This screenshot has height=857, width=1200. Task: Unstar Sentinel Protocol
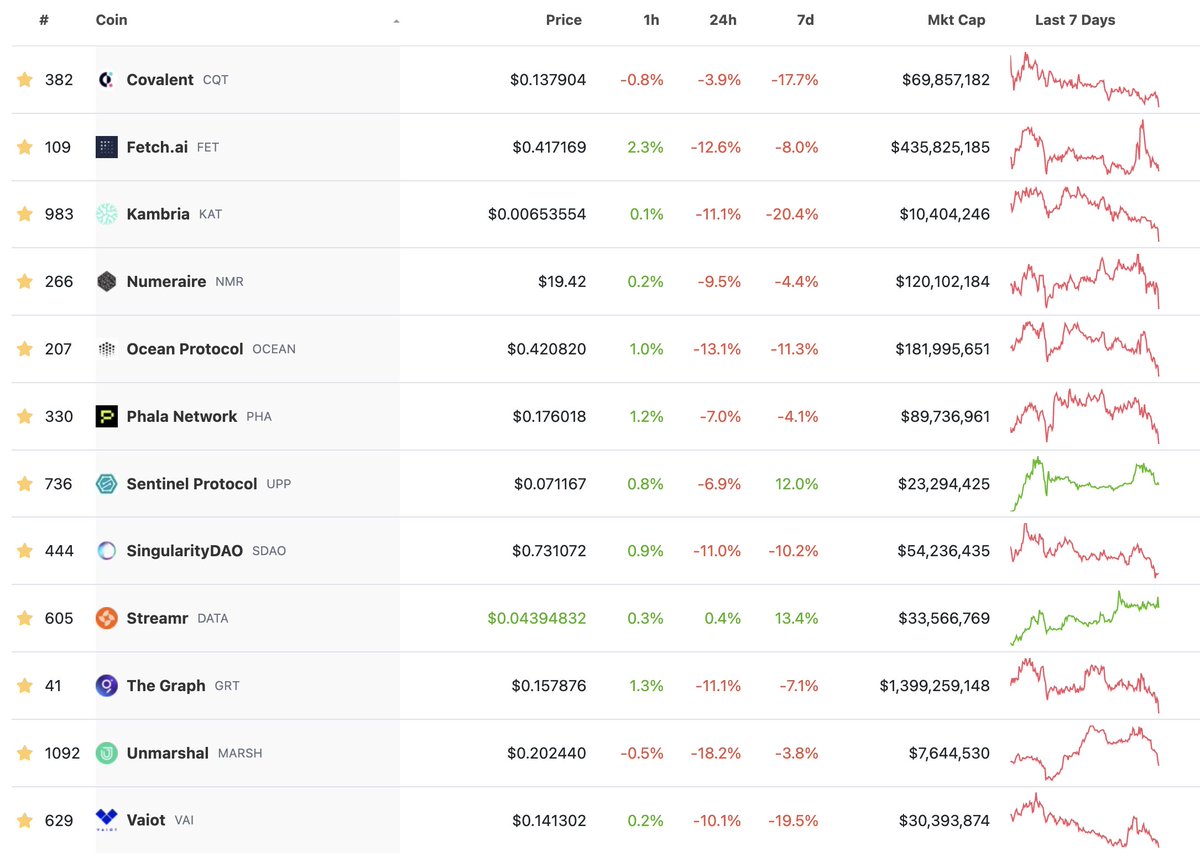click(x=25, y=483)
